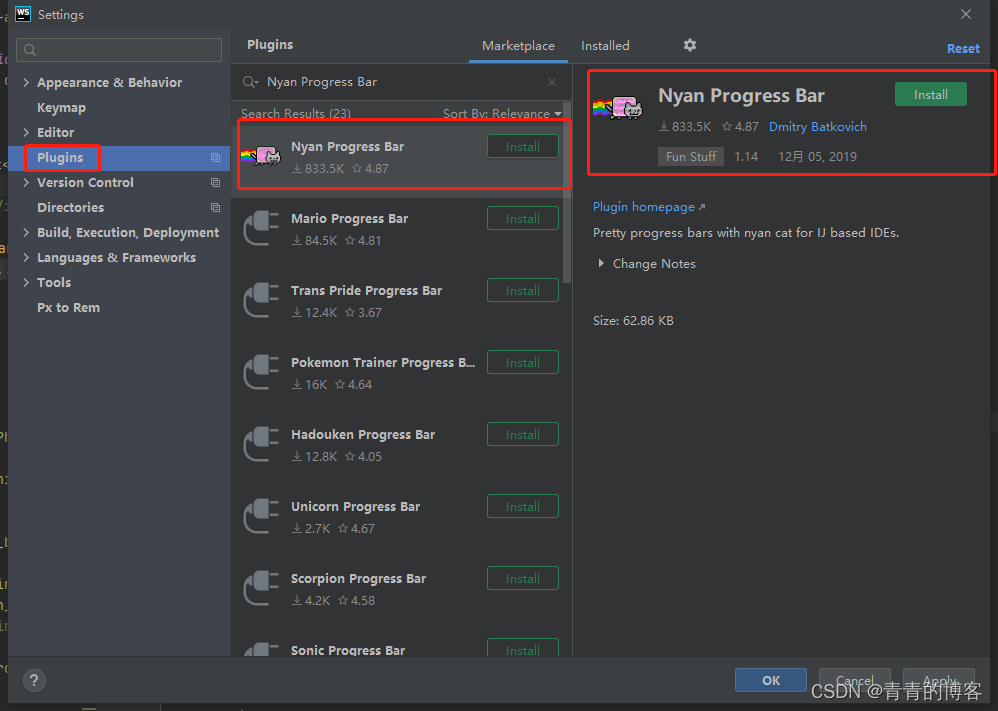Install Hadouken Progress Bar plugin

[523, 434]
